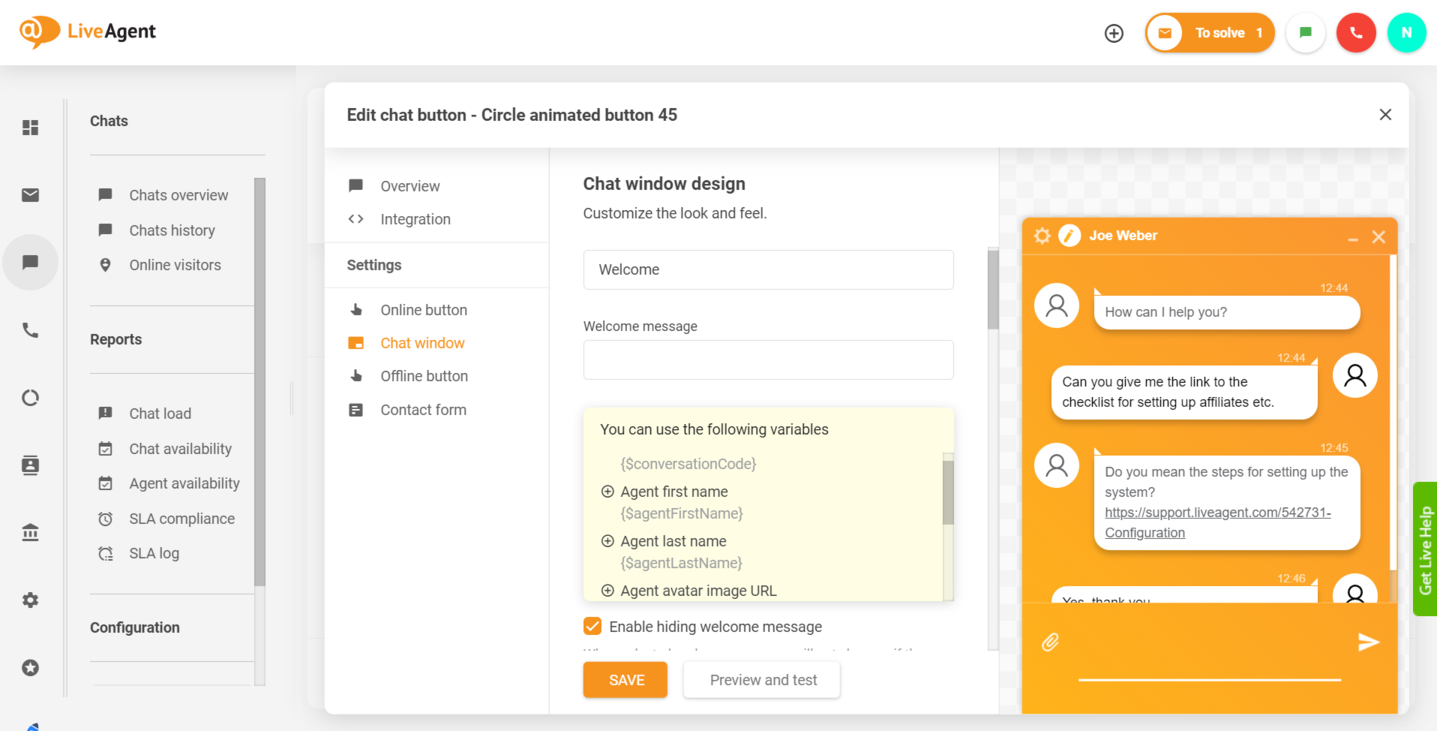The image size is (1437, 731).
Task: Insert the Agent last name variable
Action: pyautogui.click(x=607, y=541)
